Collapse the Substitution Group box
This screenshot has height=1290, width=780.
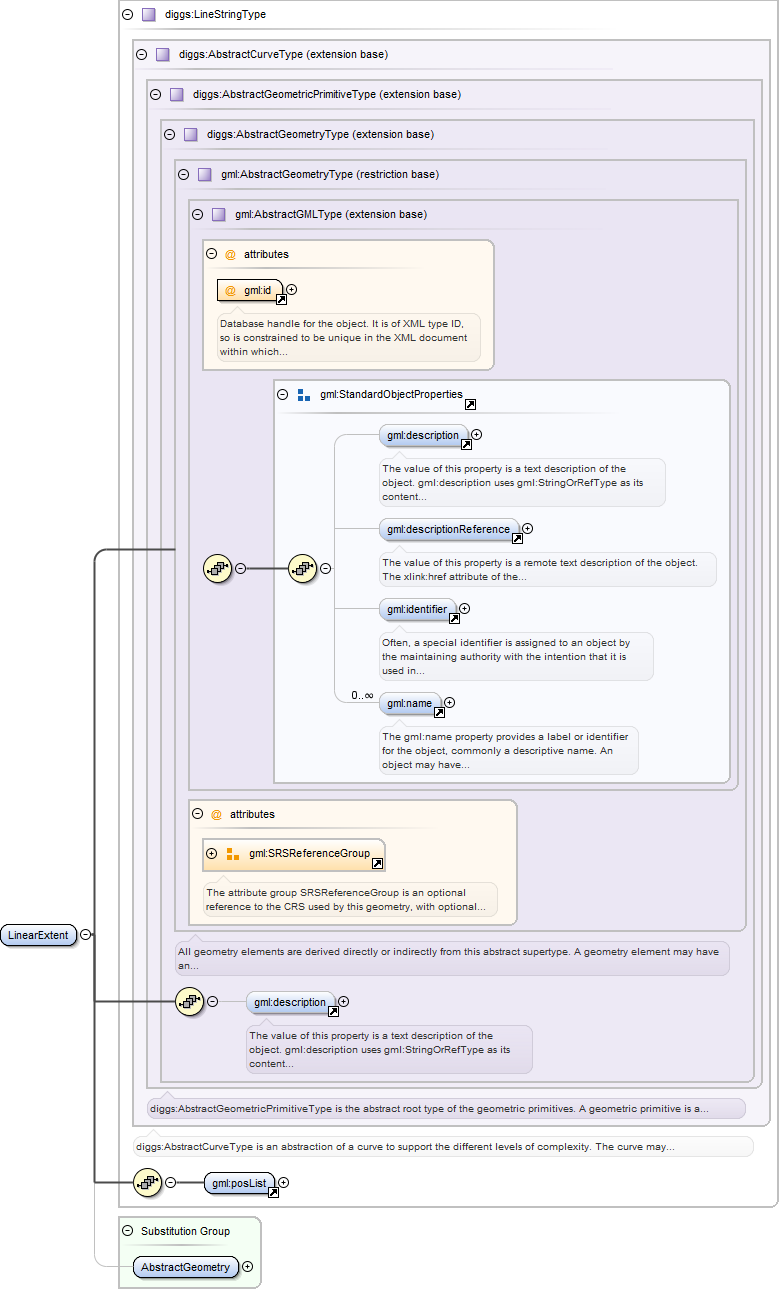point(127,1231)
